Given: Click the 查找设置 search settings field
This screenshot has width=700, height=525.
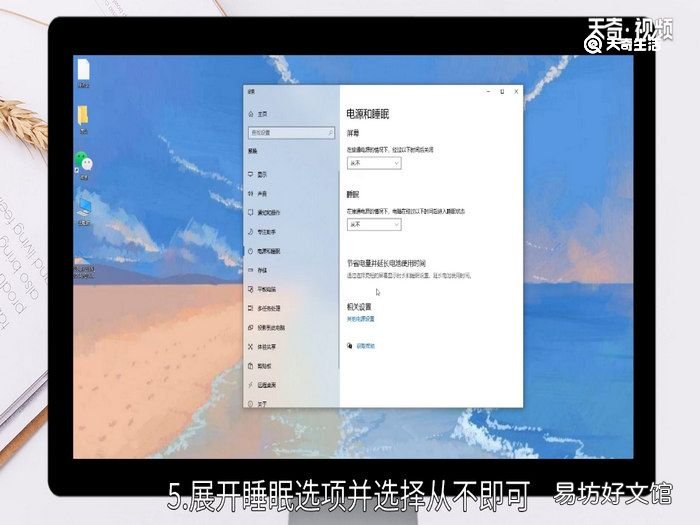Looking at the screenshot, I should 291,133.
